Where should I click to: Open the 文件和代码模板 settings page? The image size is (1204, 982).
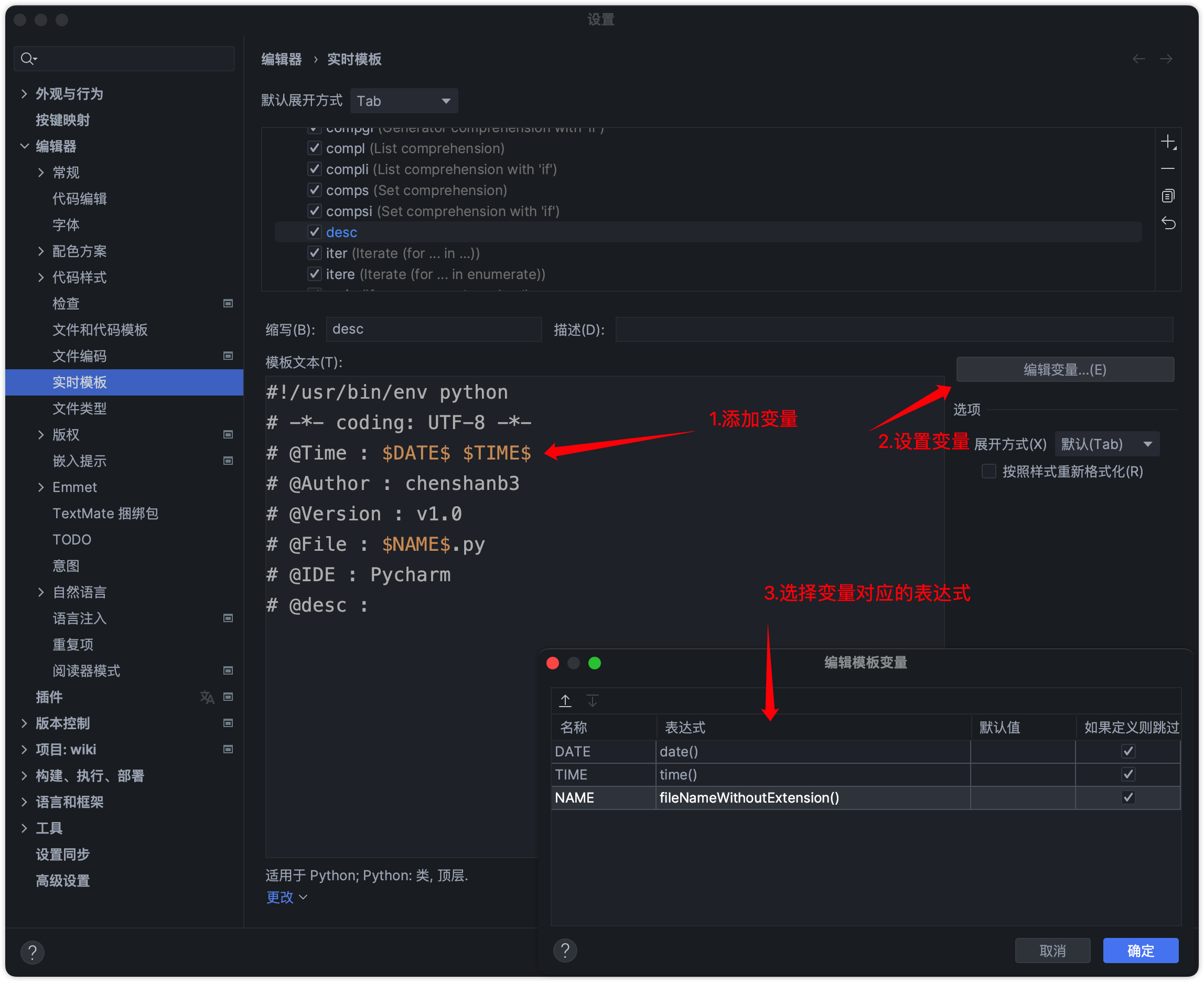[x=100, y=330]
